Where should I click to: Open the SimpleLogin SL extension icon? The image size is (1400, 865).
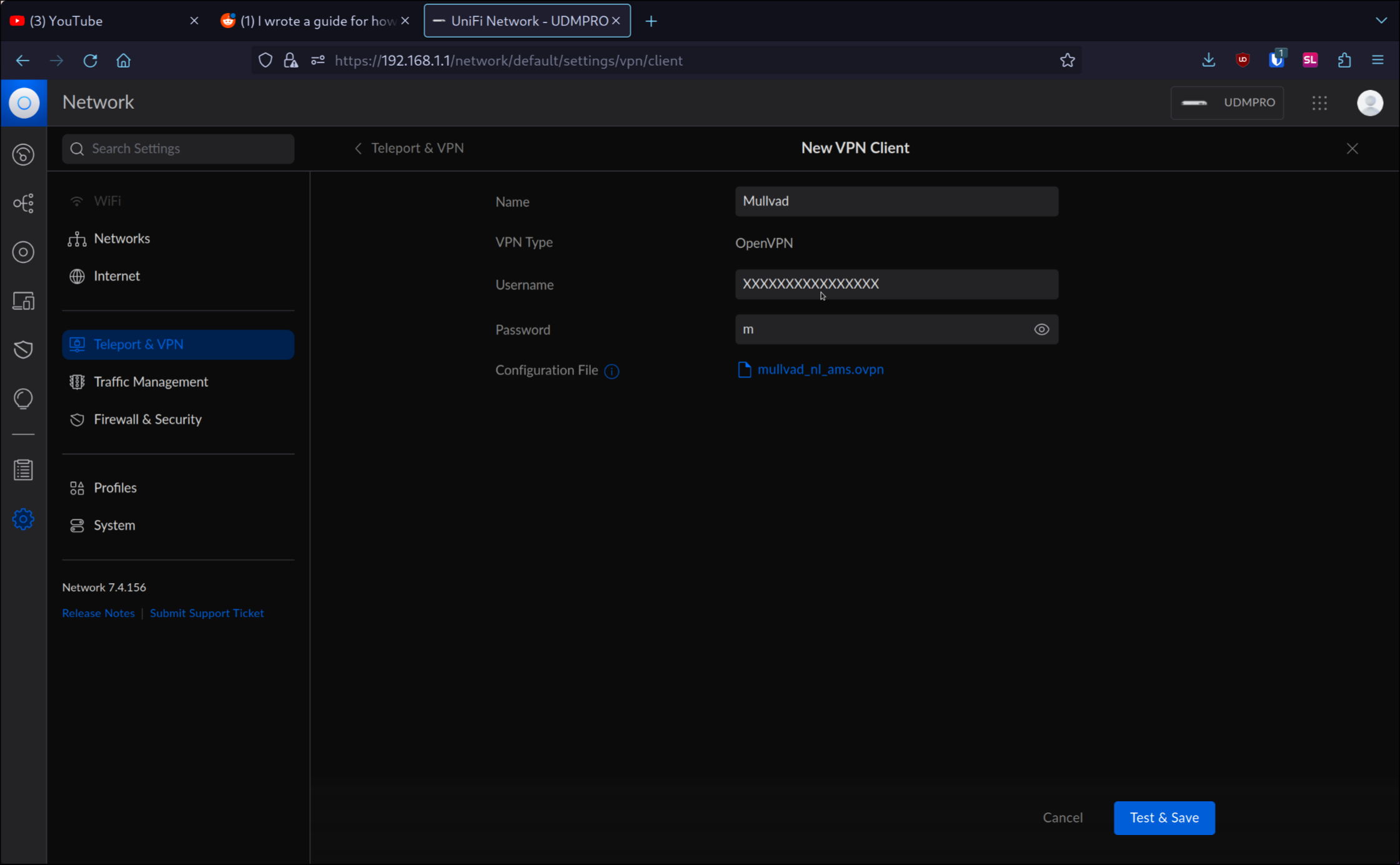pos(1310,60)
